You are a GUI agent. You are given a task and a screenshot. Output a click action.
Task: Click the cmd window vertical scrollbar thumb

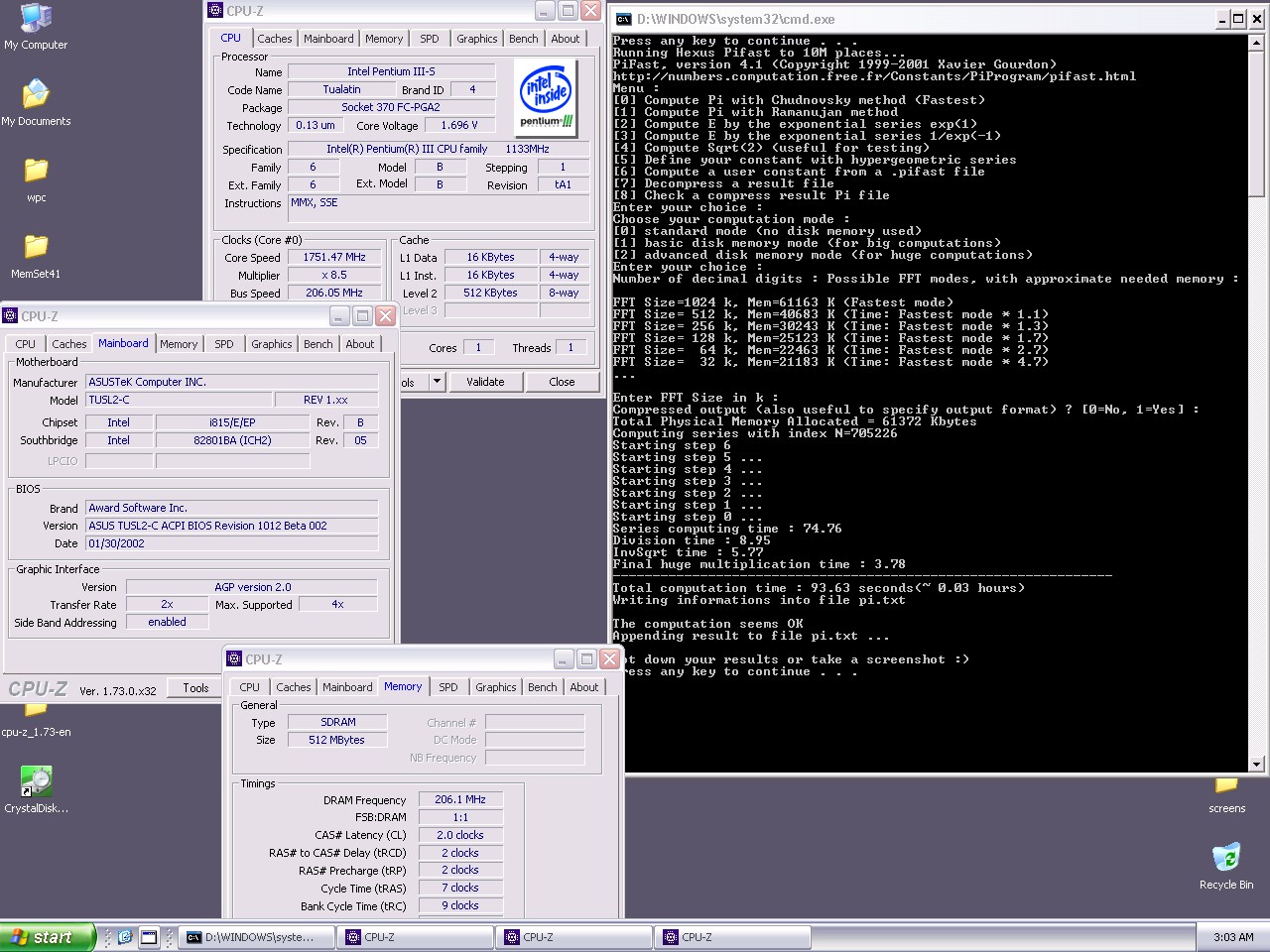(1256, 123)
